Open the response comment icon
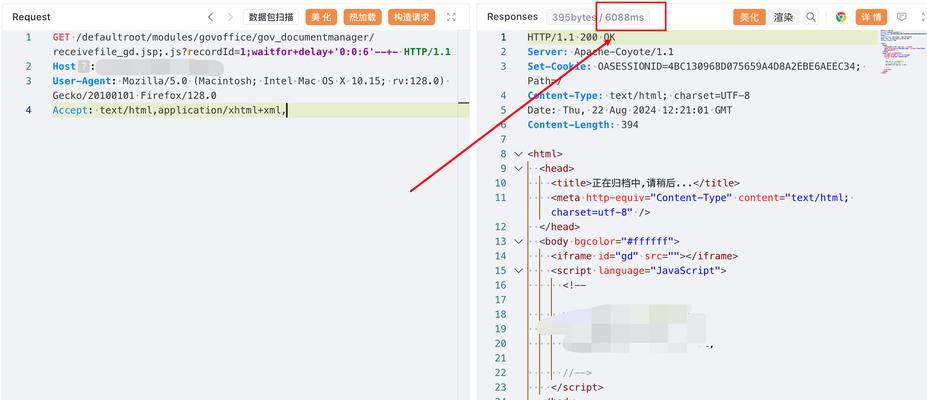This screenshot has height=400, width=927. 902,17
